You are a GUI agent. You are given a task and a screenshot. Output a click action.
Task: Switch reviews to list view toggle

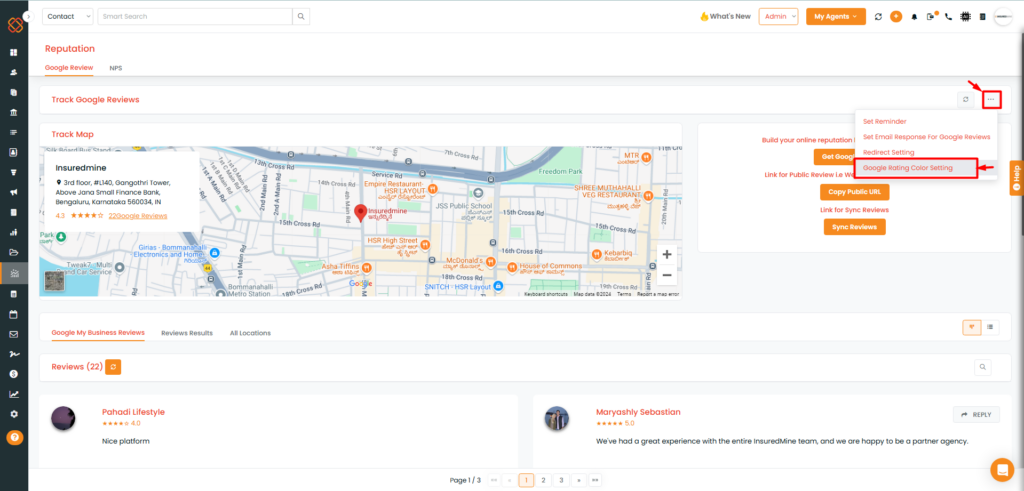coord(990,327)
